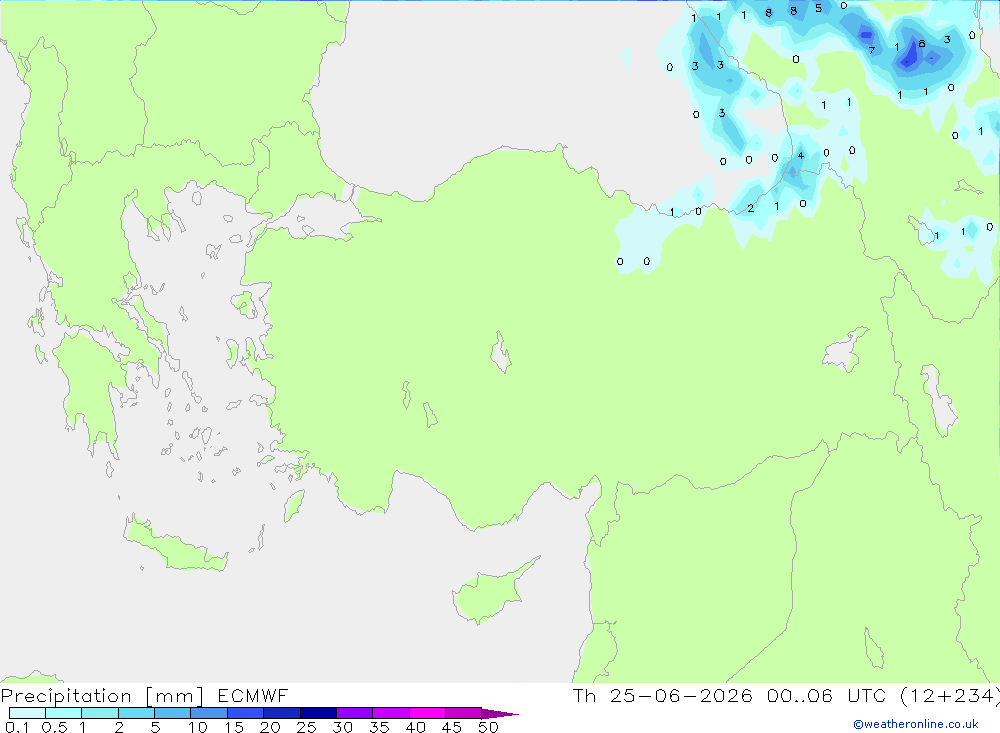This screenshot has height=733, width=1000.
Task: Click the 5 to 10 mm legend color
Action: click(x=173, y=713)
